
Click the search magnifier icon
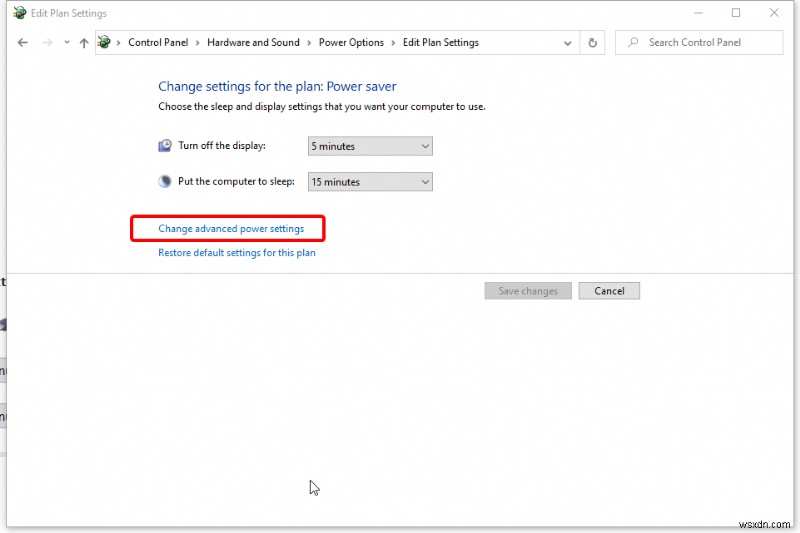tap(633, 42)
